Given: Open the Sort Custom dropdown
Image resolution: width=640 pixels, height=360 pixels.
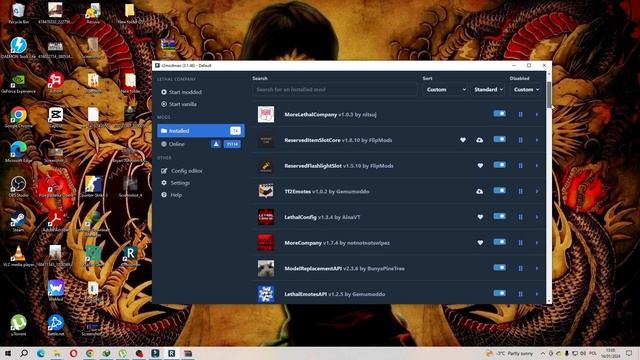Looking at the screenshot, I should point(445,89).
